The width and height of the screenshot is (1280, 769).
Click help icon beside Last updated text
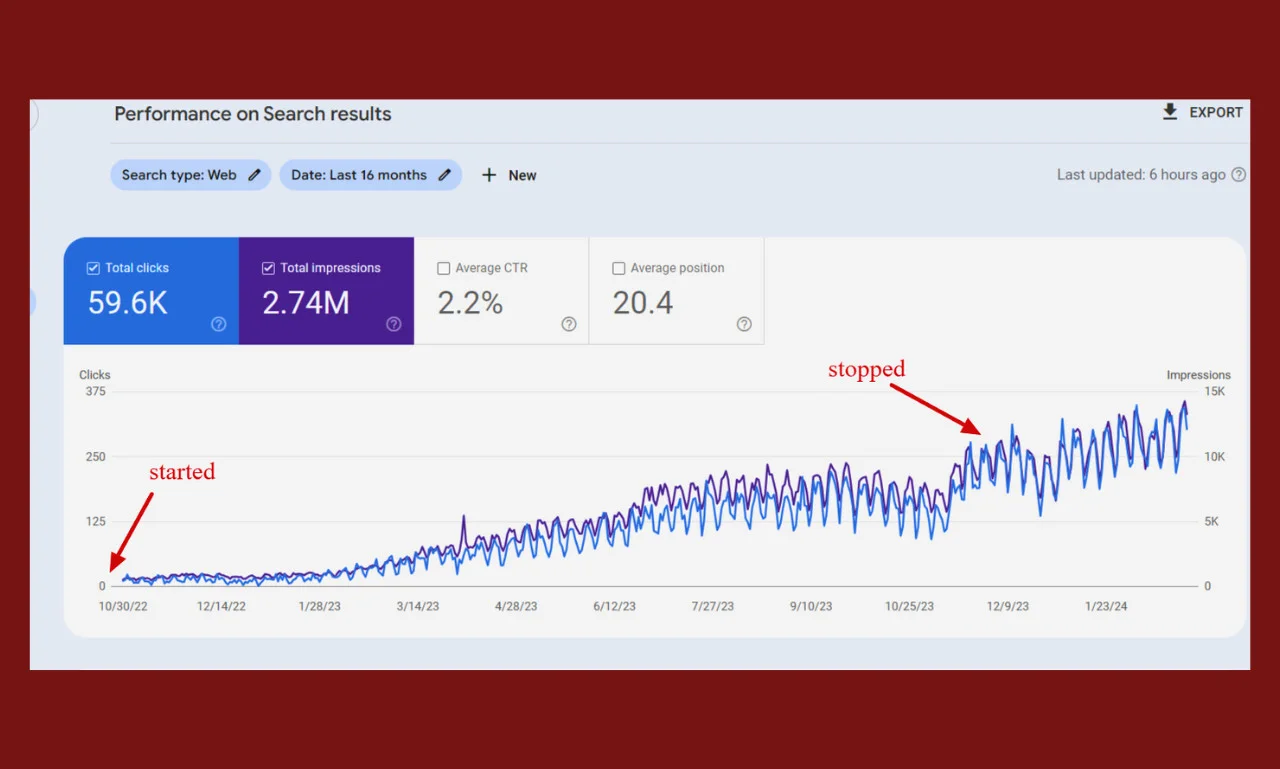1238,175
